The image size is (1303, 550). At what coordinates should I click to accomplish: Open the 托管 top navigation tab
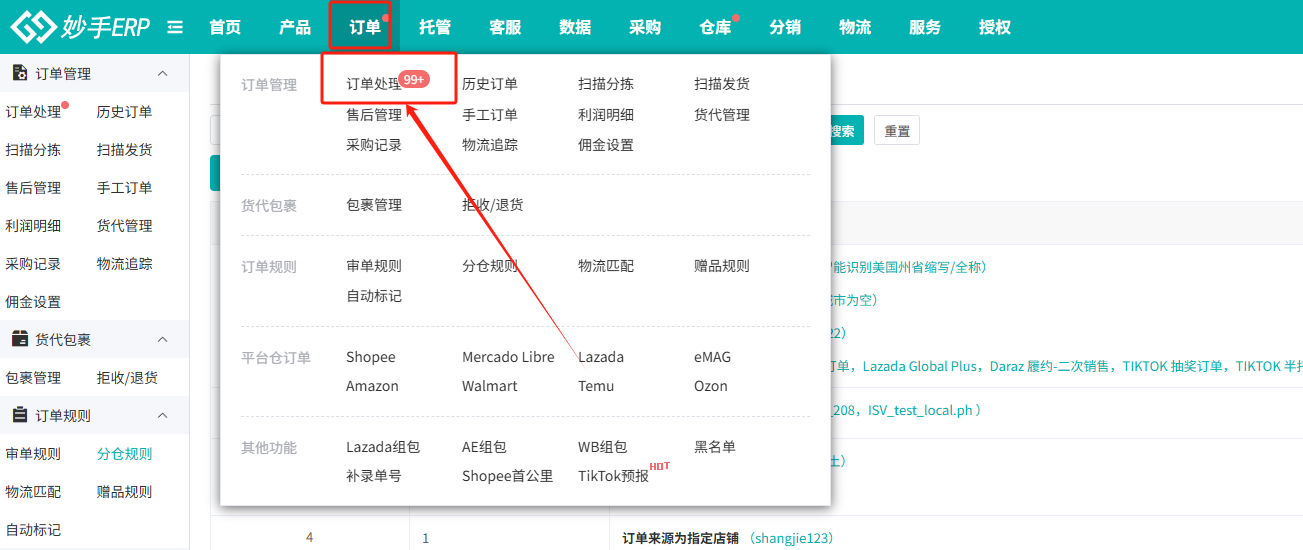pos(435,27)
